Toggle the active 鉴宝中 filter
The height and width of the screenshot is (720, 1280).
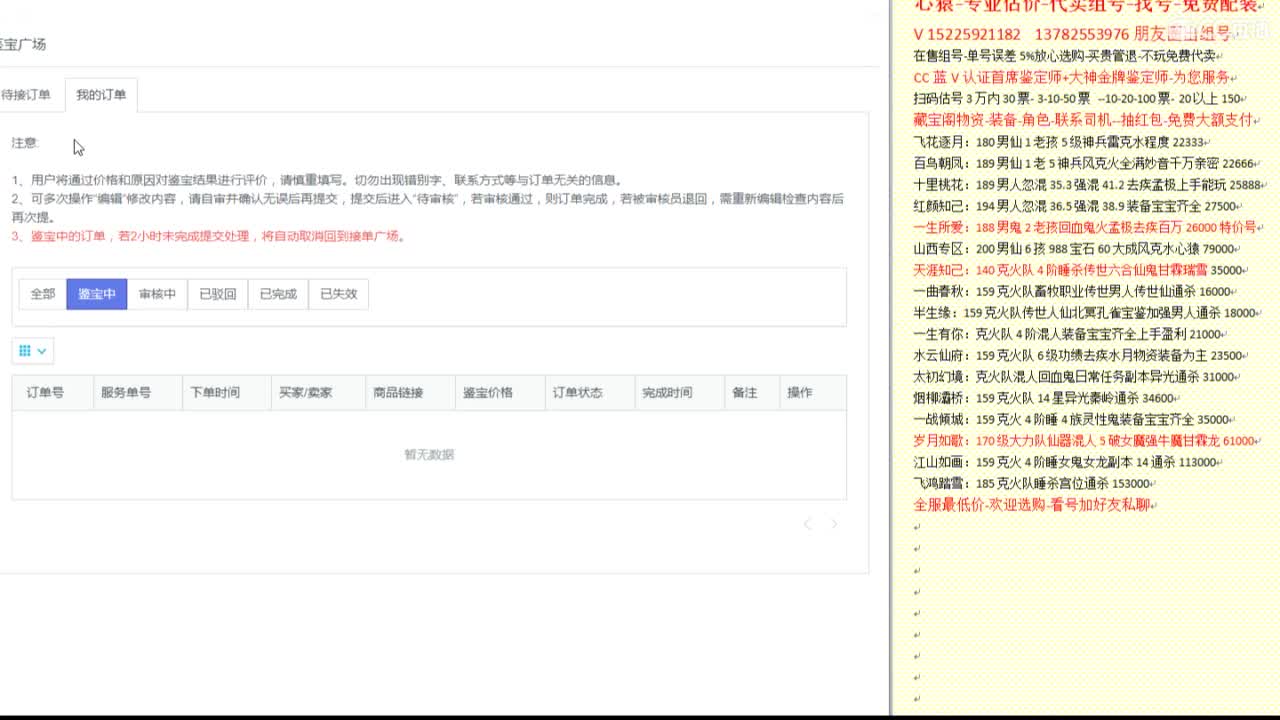coord(96,293)
